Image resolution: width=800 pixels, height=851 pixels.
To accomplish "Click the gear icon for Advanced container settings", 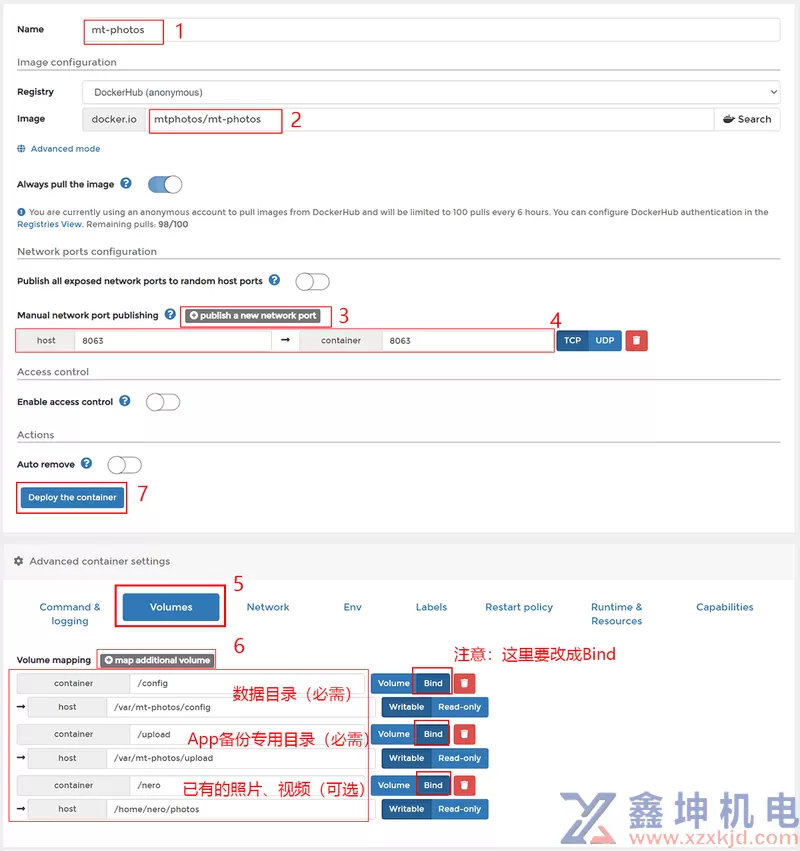I will point(18,561).
